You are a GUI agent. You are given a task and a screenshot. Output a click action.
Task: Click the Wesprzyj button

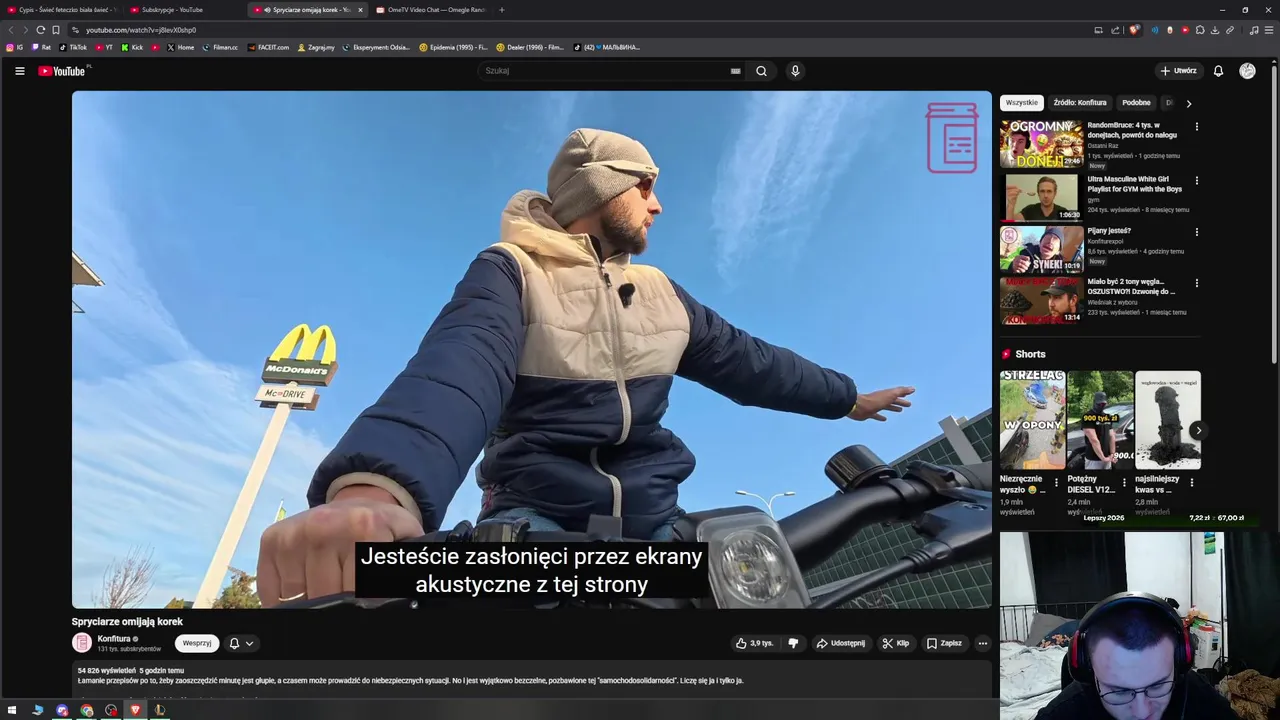[197, 643]
